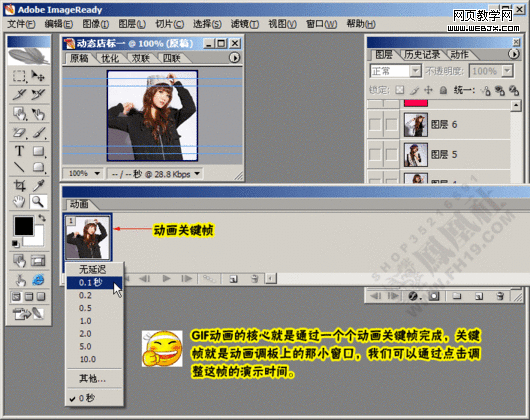Switch to 动作 tab
The width and height of the screenshot is (530, 420).
pos(459,54)
